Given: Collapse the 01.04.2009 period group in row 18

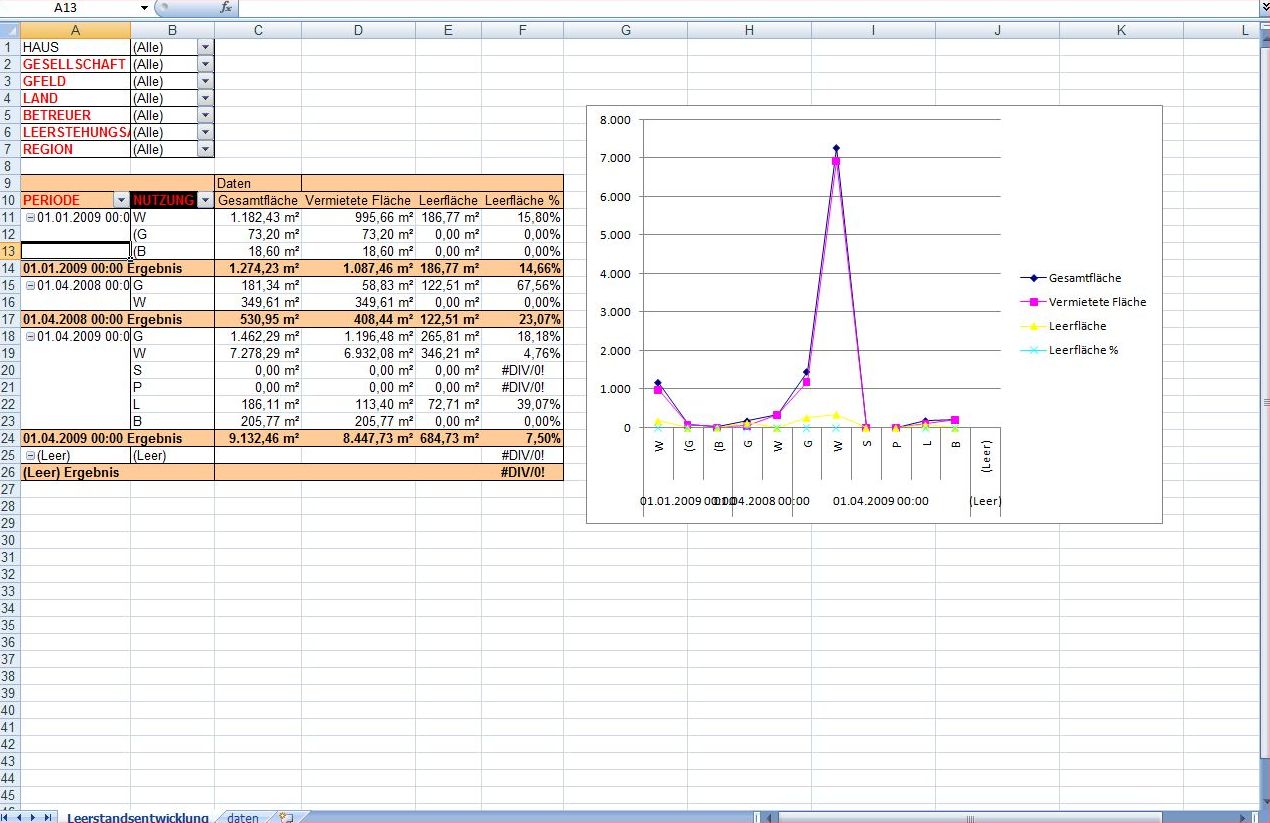Looking at the screenshot, I should coord(30,336).
